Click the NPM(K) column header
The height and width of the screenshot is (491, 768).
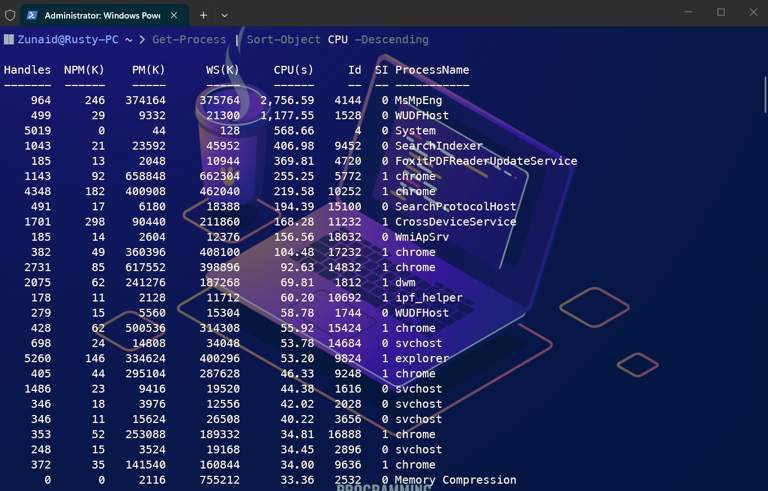[x=84, y=70]
